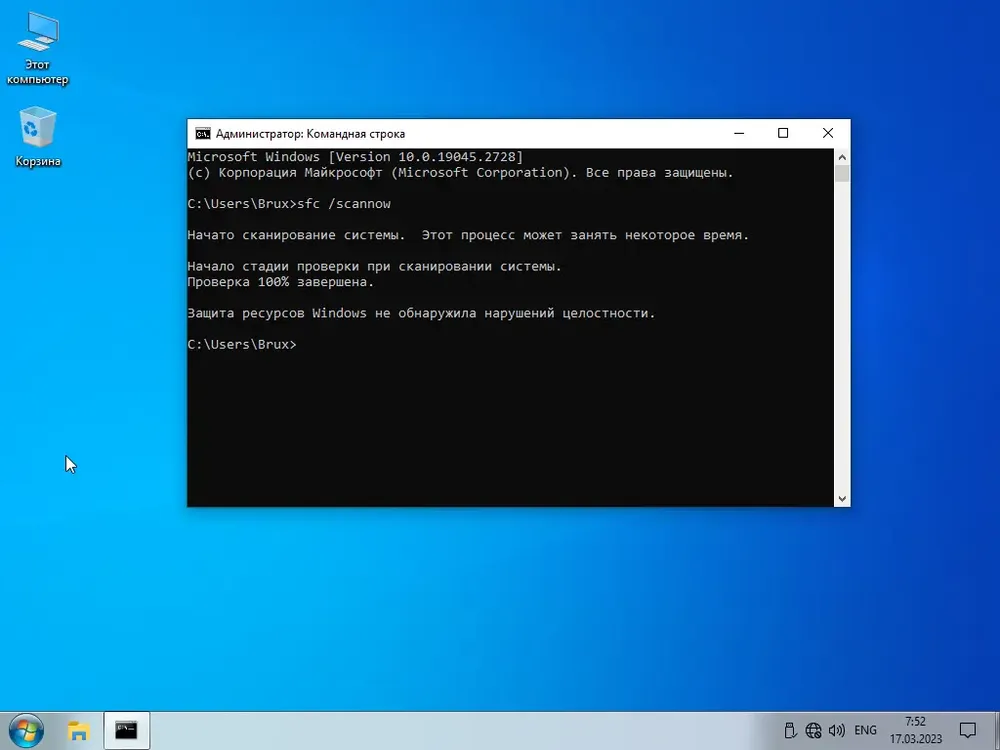This screenshot has width=1000, height=750.
Task: Open the network globe tray icon
Action: [x=813, y=730]
